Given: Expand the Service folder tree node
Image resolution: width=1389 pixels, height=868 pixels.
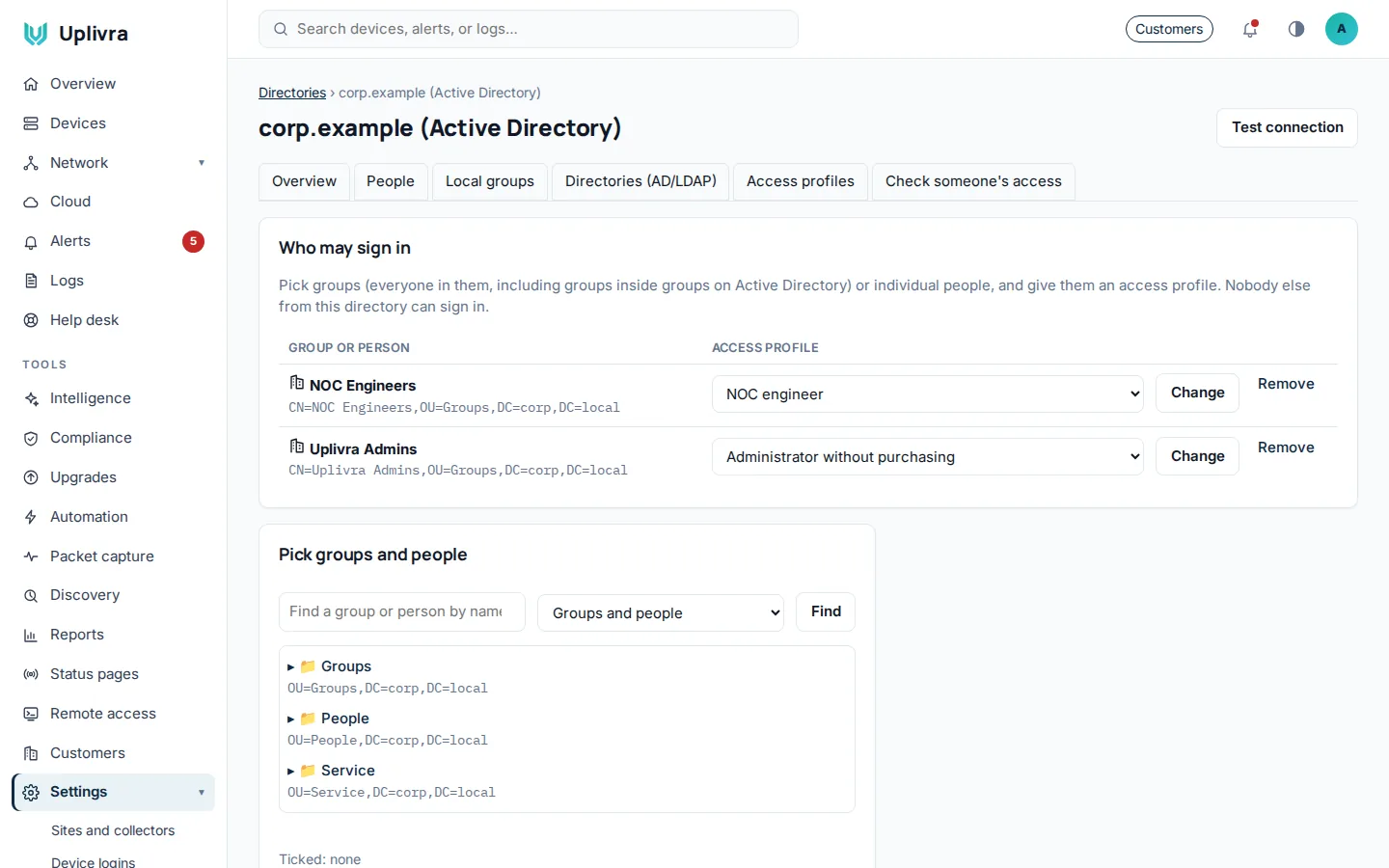Looking at the screenshot, I should pos(290,771).
